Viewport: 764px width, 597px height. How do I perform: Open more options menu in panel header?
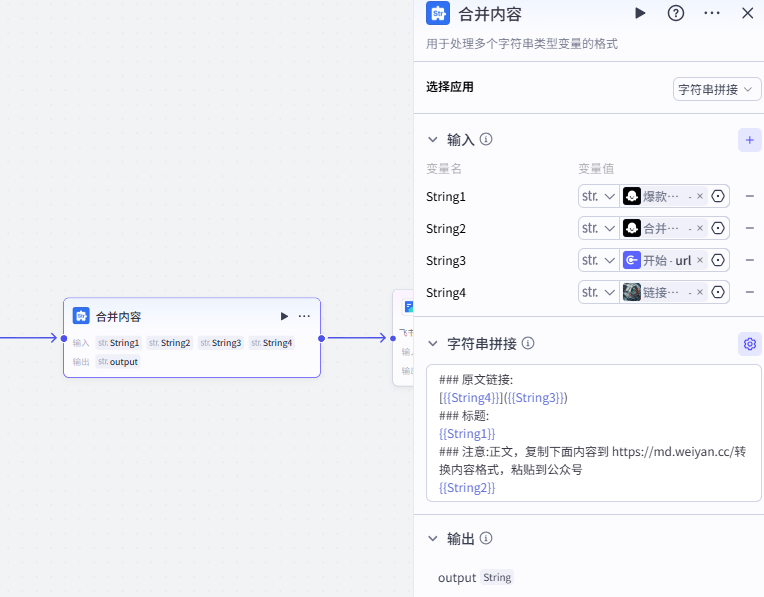point(712,13)
